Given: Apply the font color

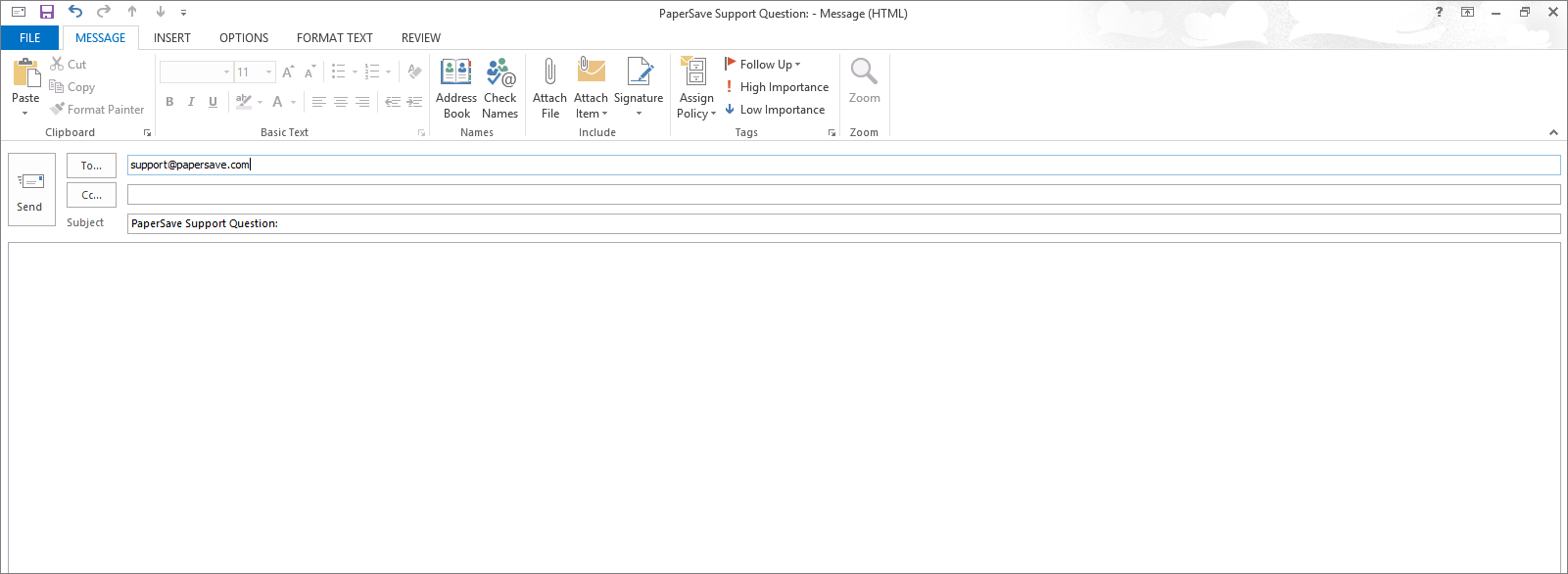Looking at the screenshot, I should pyautogui.click(x=277, y=102).
